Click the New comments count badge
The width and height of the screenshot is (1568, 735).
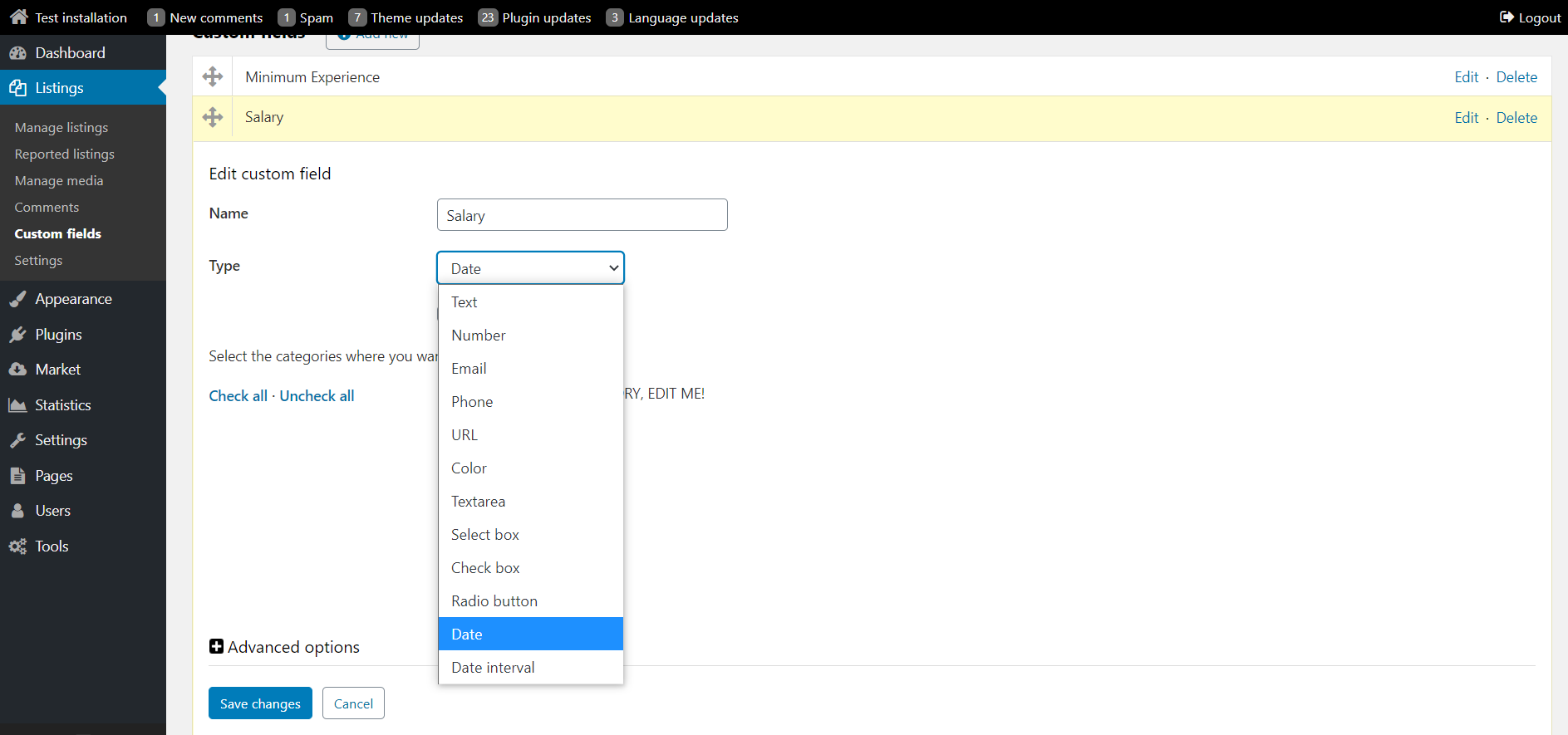point(156,17)
